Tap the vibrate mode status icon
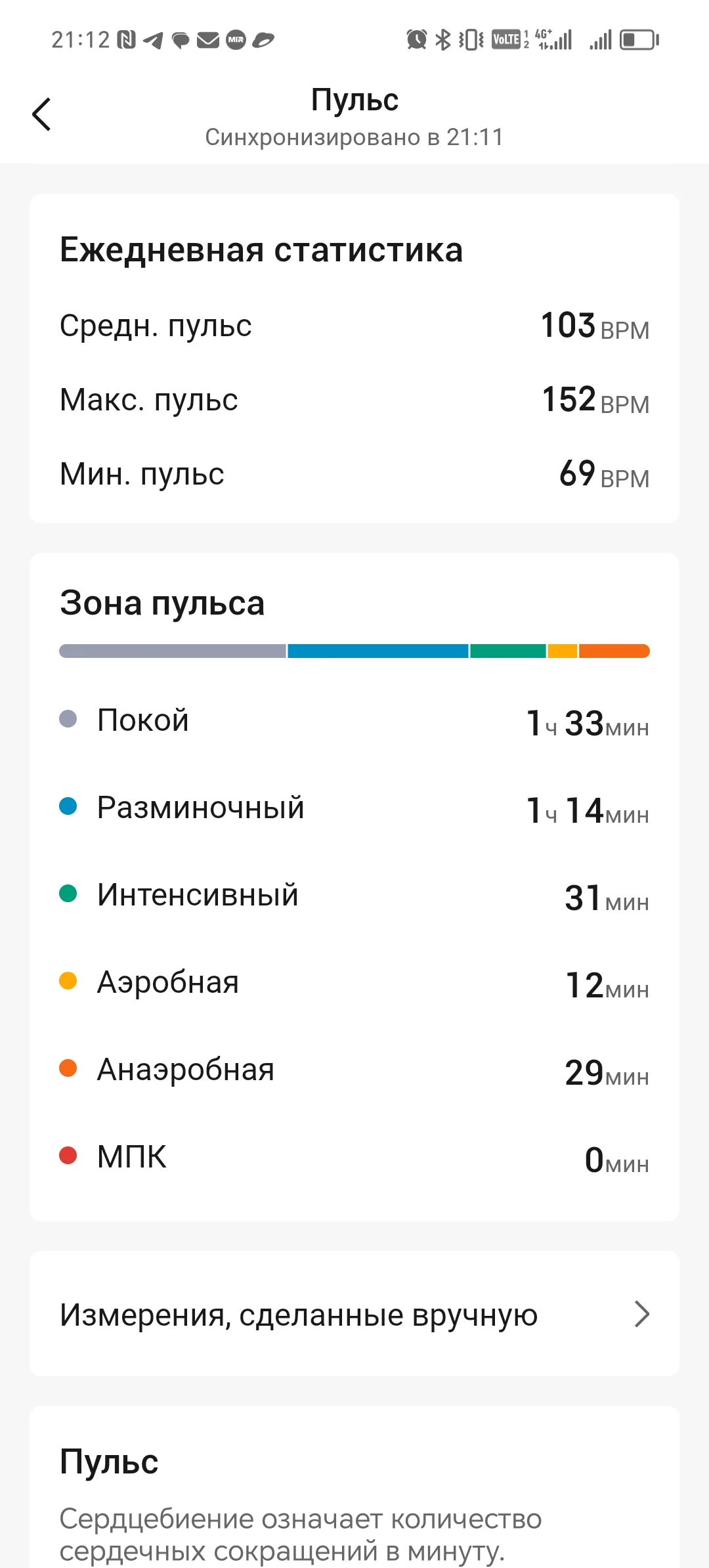The height and width of the screenshot is (1568, 709). coord(471,40)
